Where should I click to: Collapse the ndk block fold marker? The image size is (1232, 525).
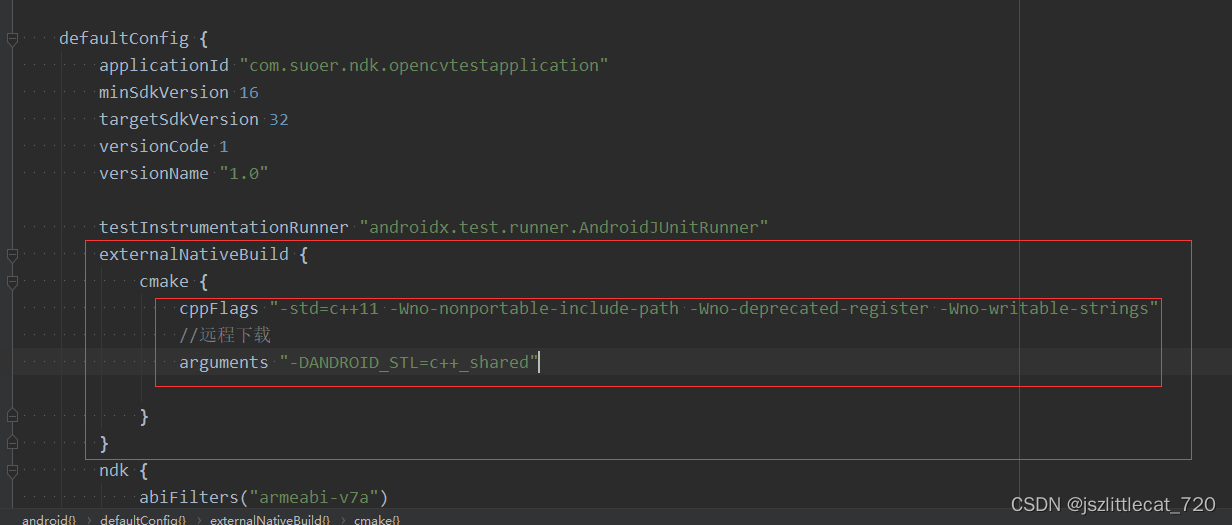(12, 471)
